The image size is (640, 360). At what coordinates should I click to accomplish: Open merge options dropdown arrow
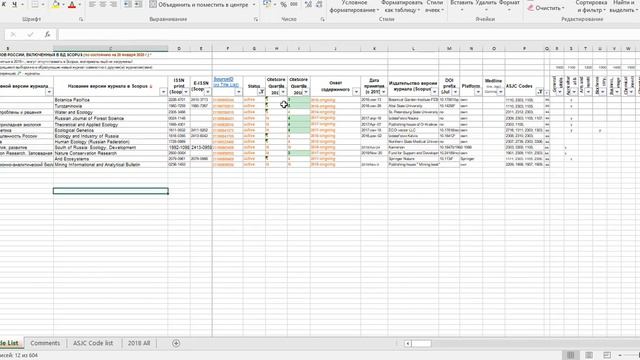click(x=254, y=4)
